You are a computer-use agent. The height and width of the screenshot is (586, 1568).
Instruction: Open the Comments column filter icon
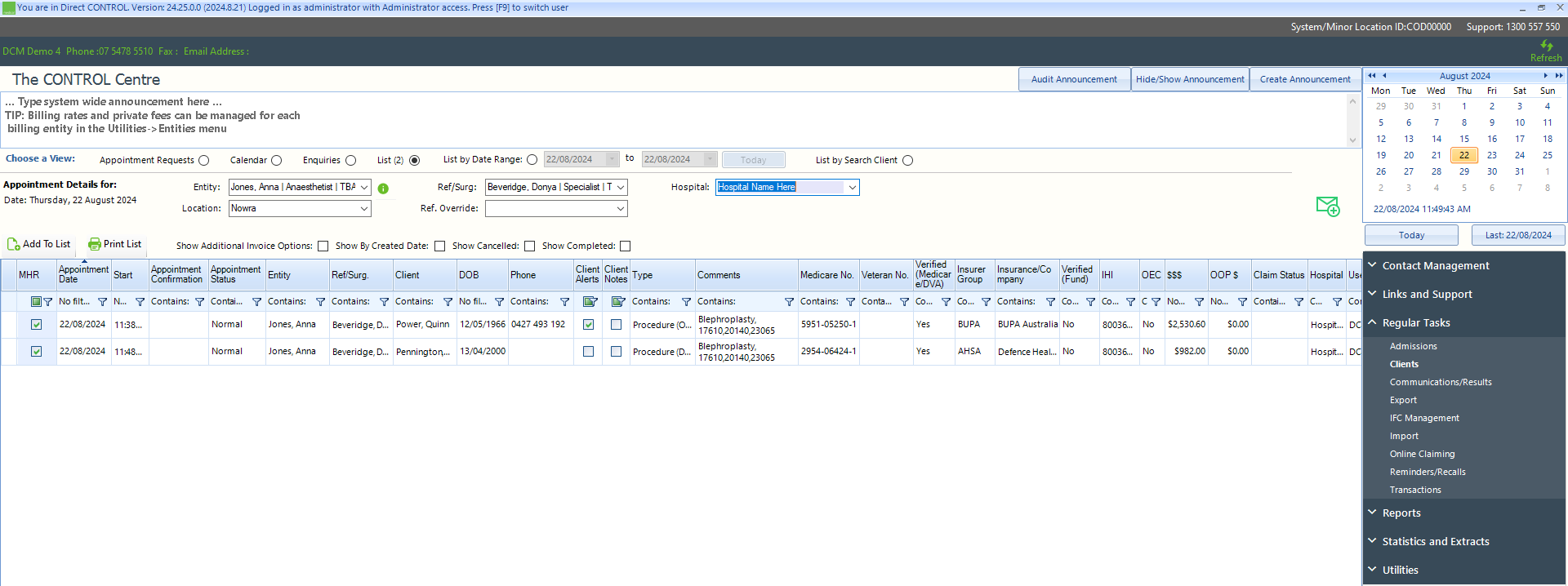coord(789,302)
